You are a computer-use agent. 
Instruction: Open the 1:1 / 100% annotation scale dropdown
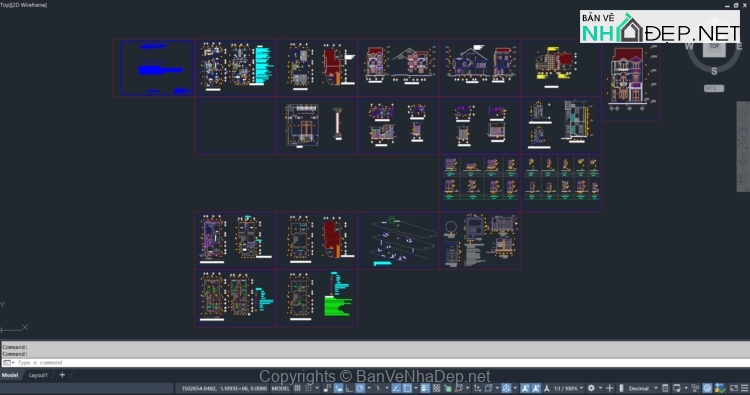point(569,388)
